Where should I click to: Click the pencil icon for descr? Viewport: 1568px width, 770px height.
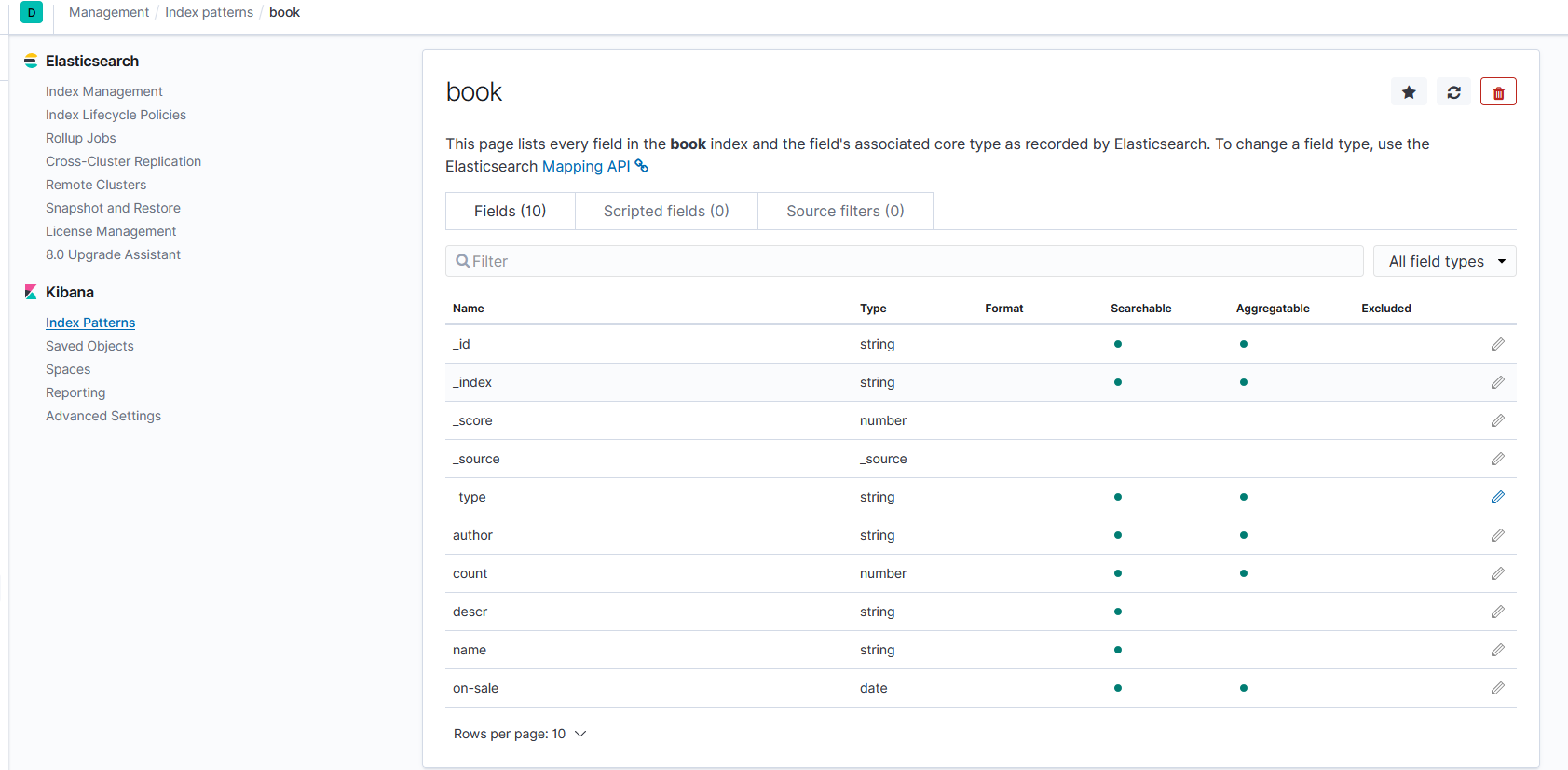1497,612
